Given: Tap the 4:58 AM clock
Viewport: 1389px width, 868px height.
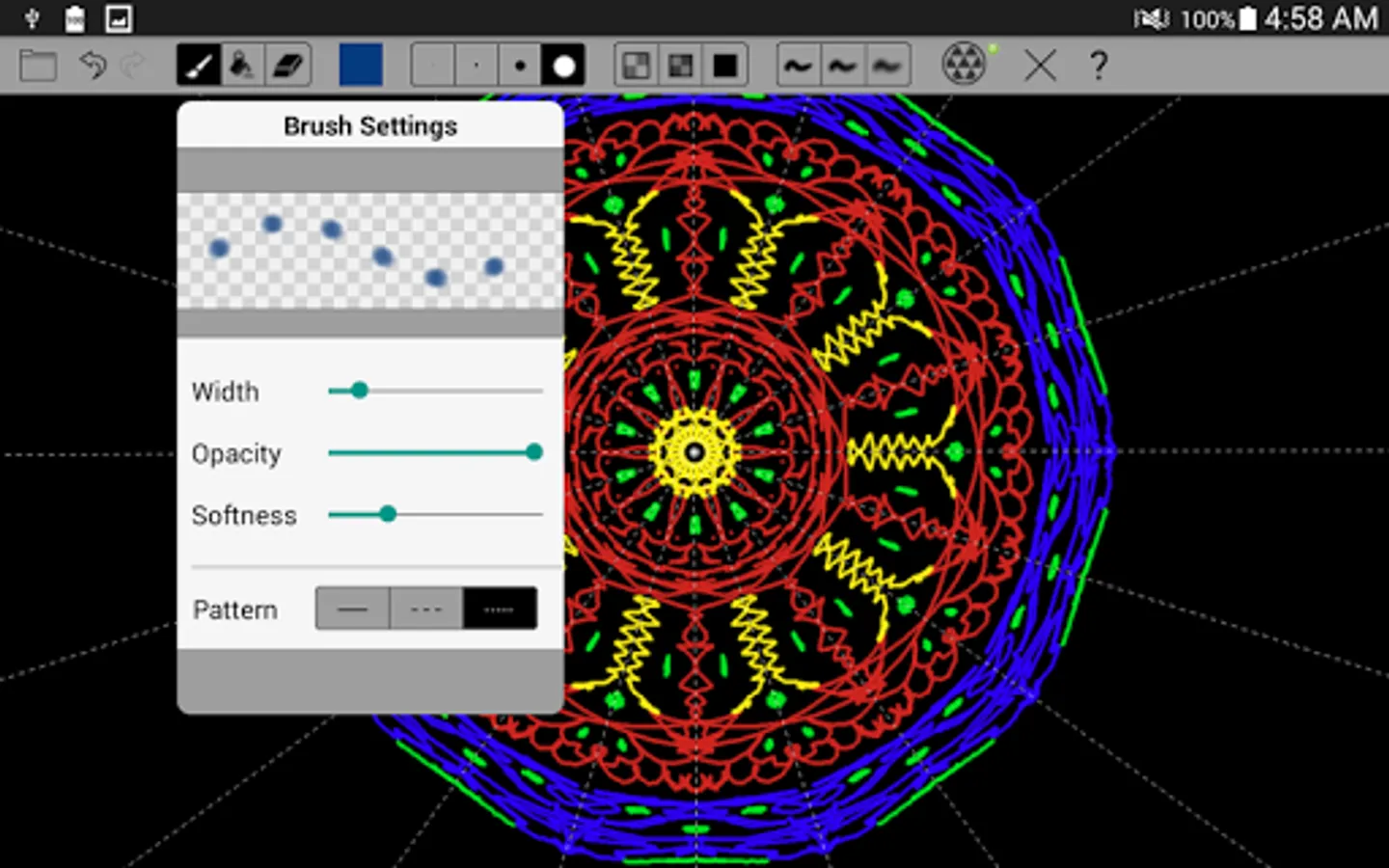Looking at the screenshot, I should pyautogui.click(x=1321, y=18).
